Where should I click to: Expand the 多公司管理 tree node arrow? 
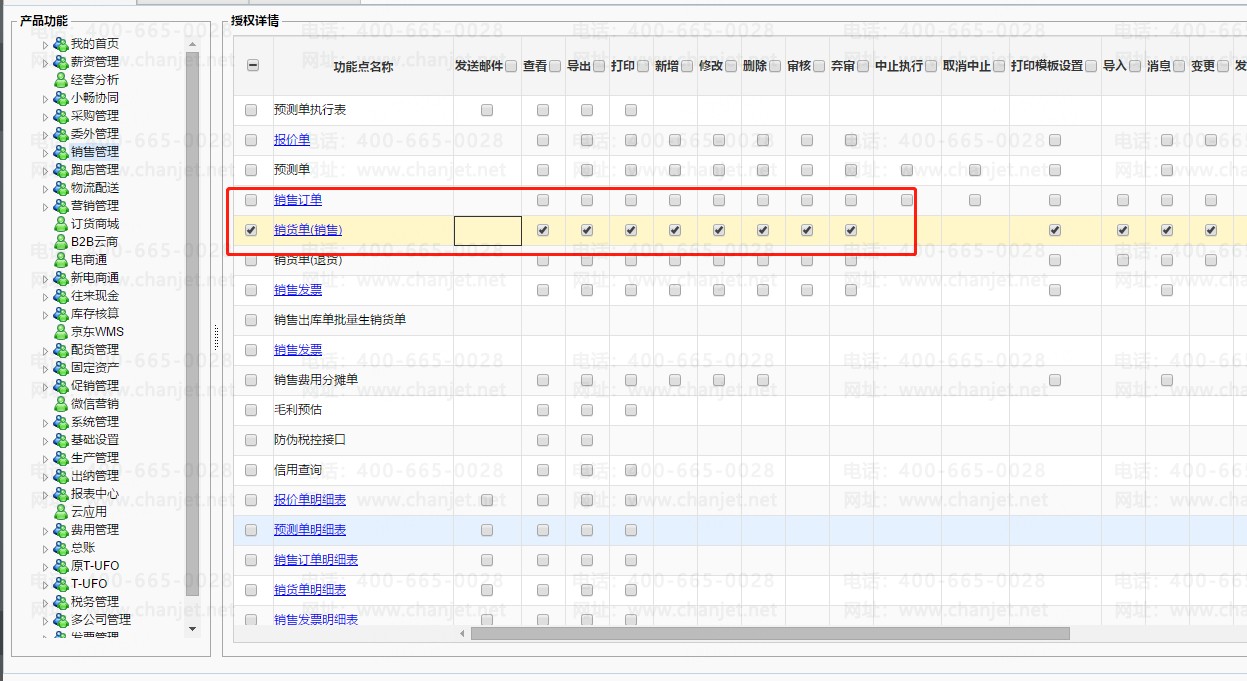pyautogui.click(x=45, y=620)
